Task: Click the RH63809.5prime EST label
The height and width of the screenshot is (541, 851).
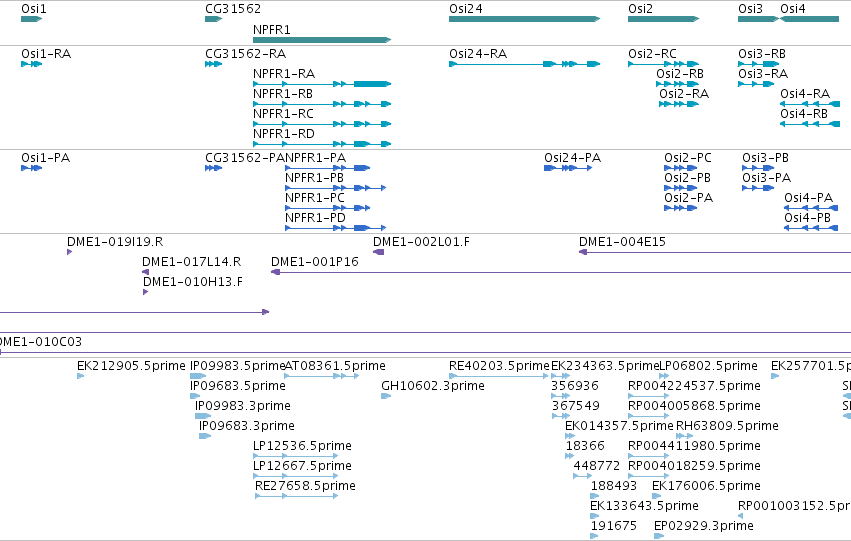Action: point(727,427)
